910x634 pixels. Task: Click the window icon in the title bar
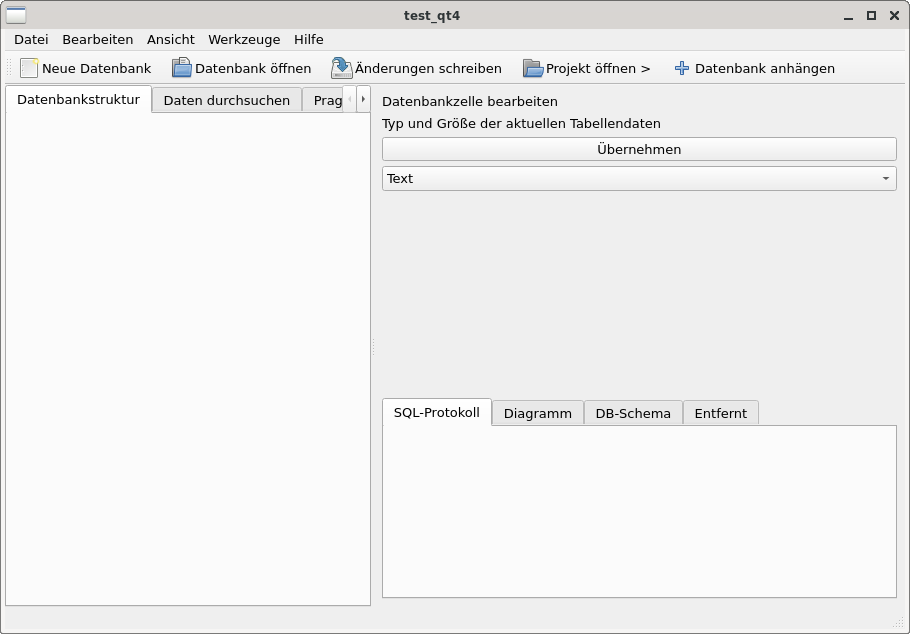(x=16, y=16)
